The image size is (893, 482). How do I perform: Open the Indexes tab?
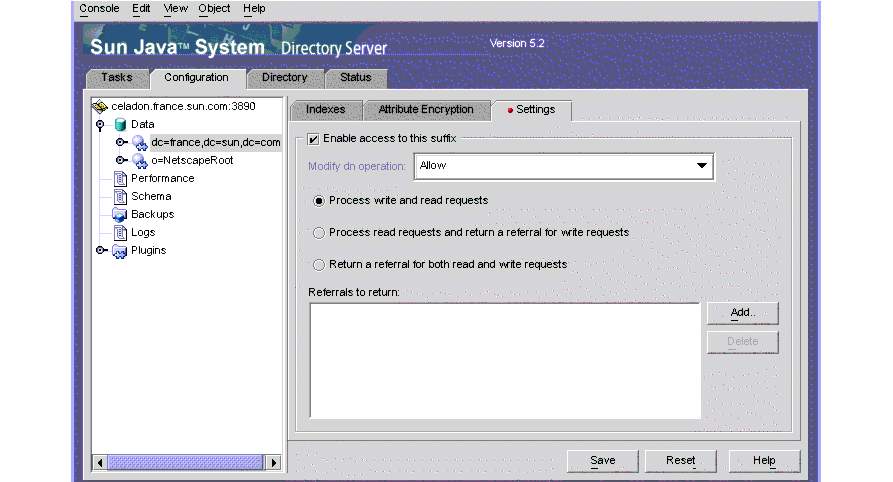coord(326,110)
